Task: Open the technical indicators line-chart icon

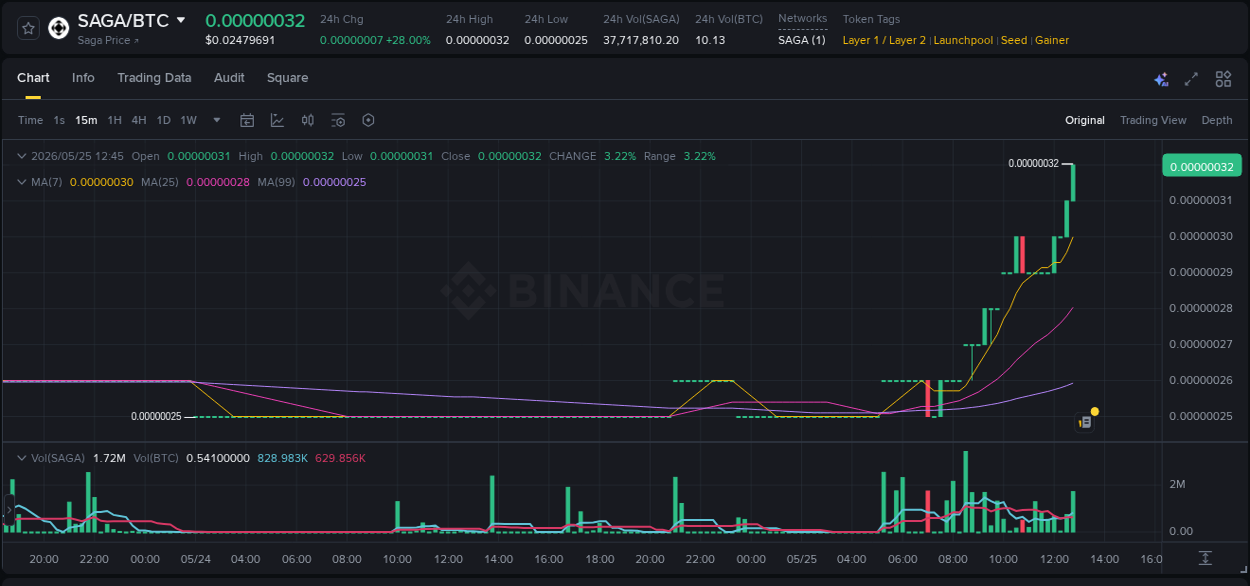Action: [277, 120]
